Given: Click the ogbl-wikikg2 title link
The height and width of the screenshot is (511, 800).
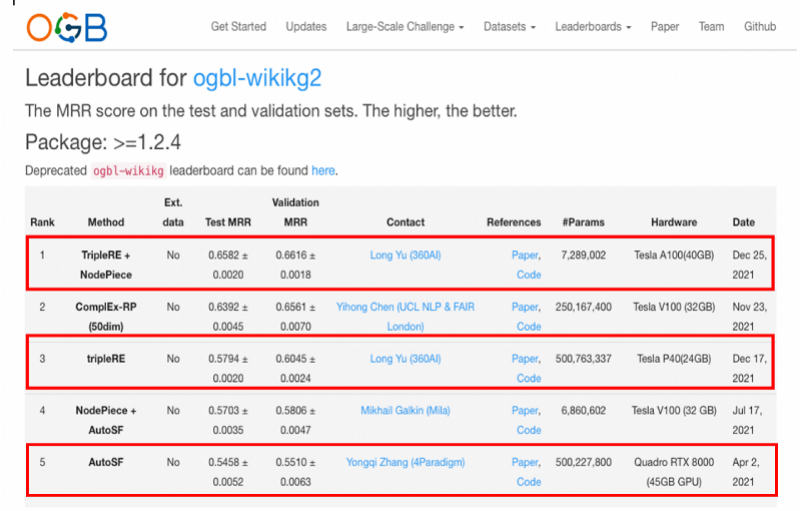Looking at the screenshot, I should click(257, 78).
